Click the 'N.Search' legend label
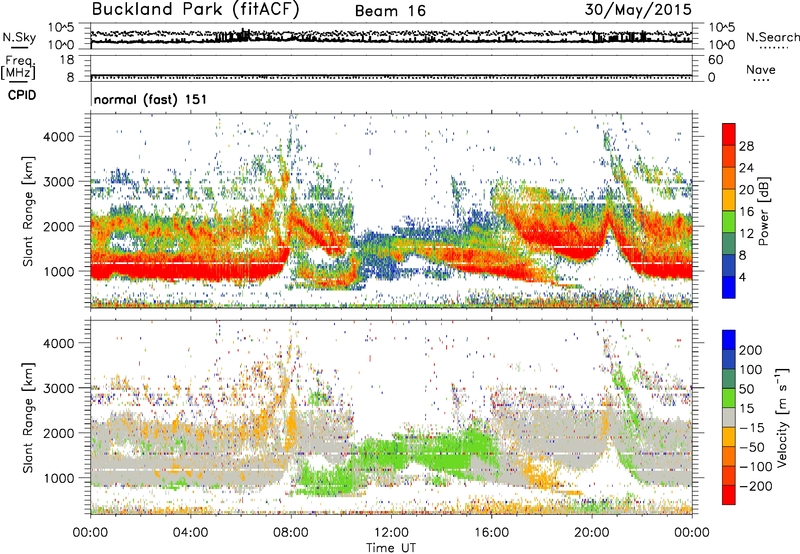 tap(772, 37)
